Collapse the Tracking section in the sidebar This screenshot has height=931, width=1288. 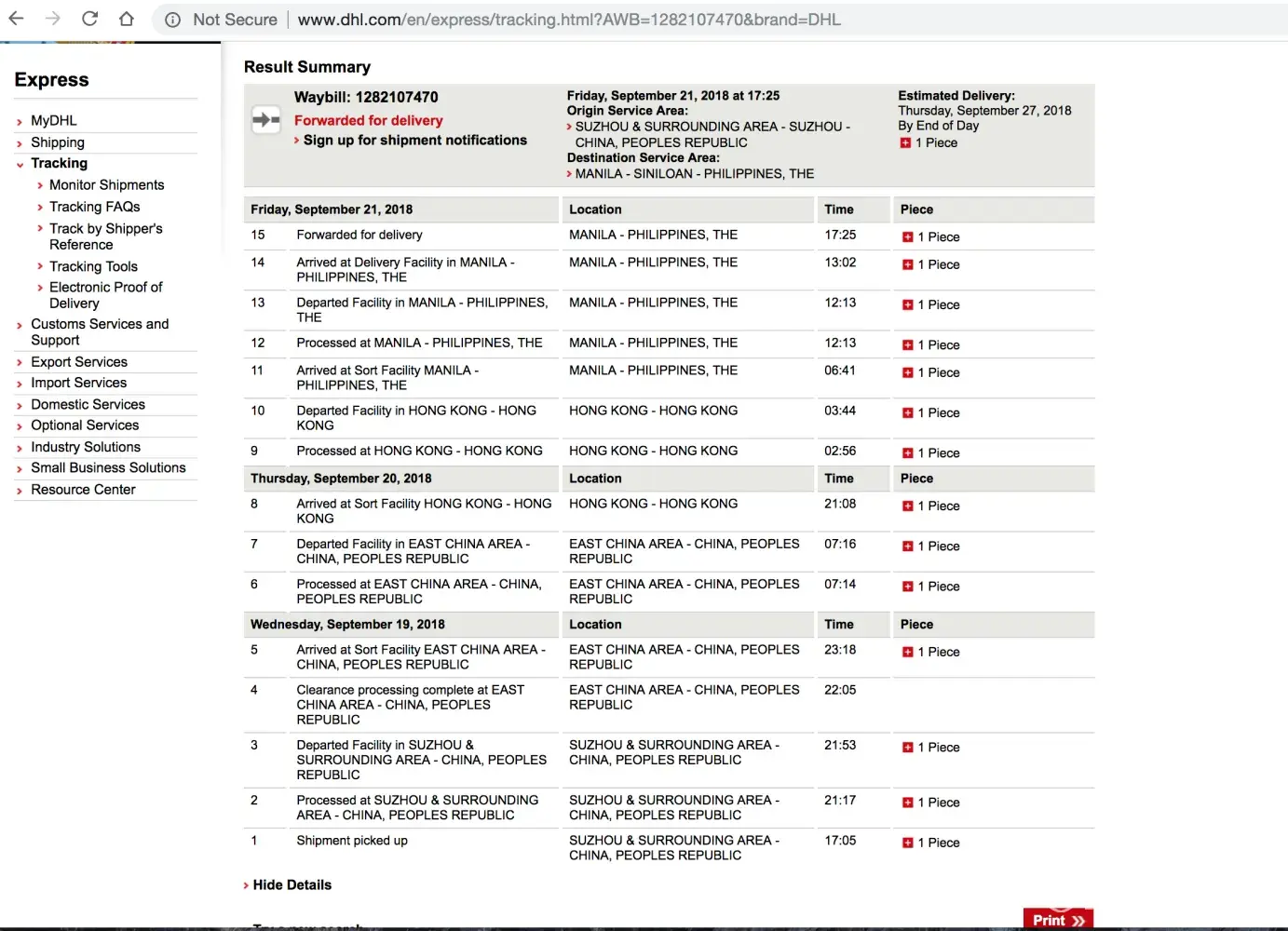point(20,164)
